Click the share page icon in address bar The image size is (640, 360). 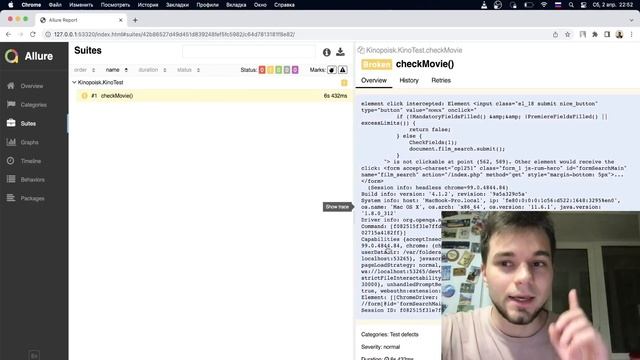[x=555, y=35]
